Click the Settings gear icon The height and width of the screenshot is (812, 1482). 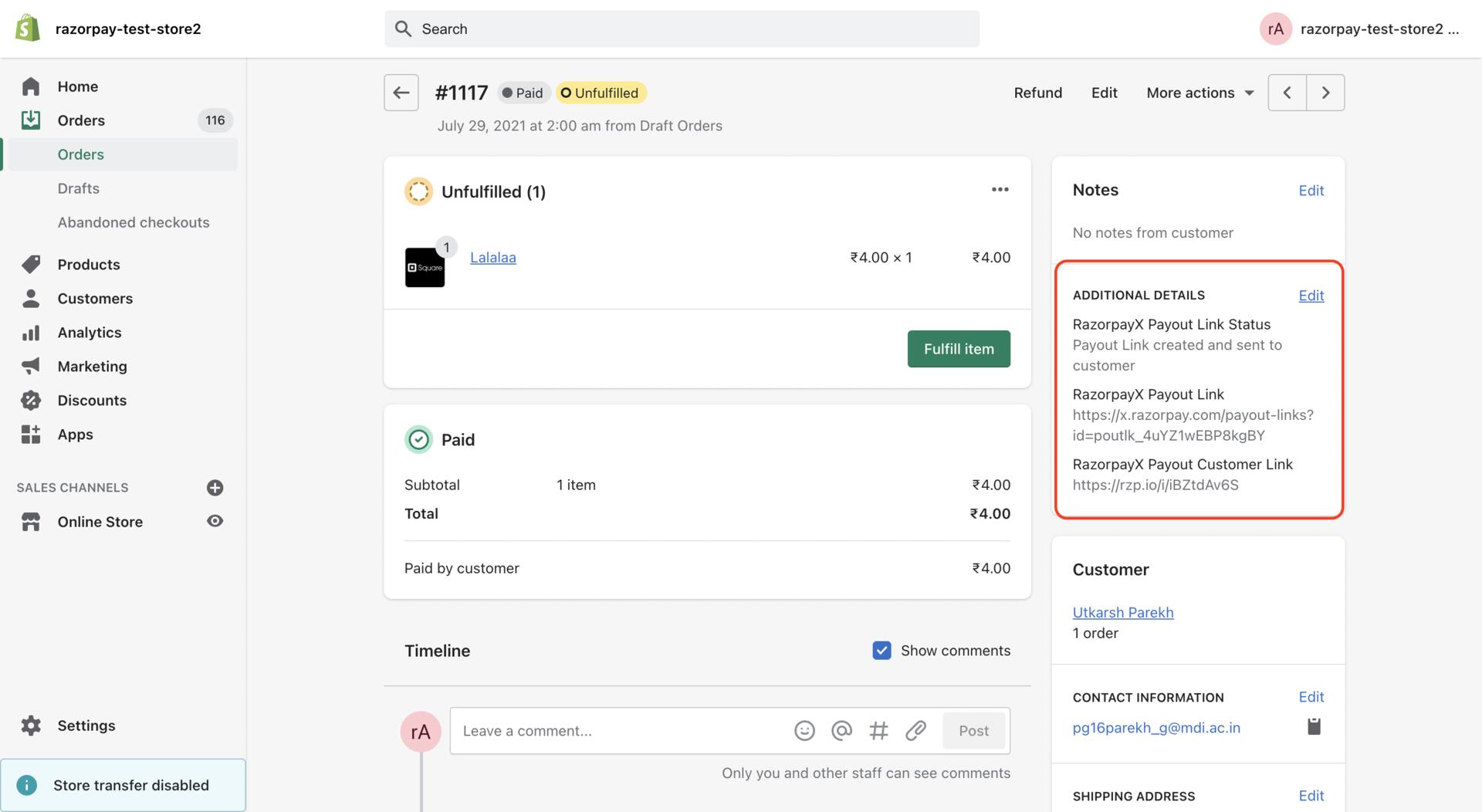(x=31, y=726)
